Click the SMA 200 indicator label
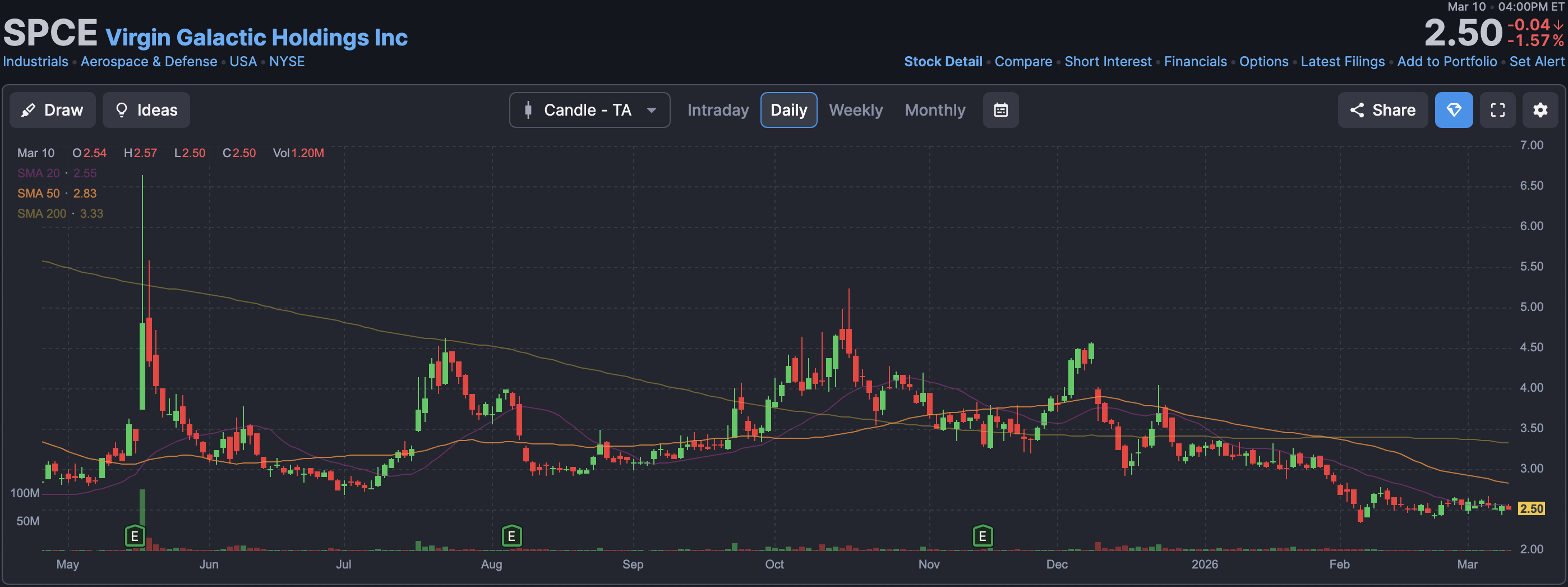The width and height of the screenshot is (1568, 587). click(x=41, y=213)
